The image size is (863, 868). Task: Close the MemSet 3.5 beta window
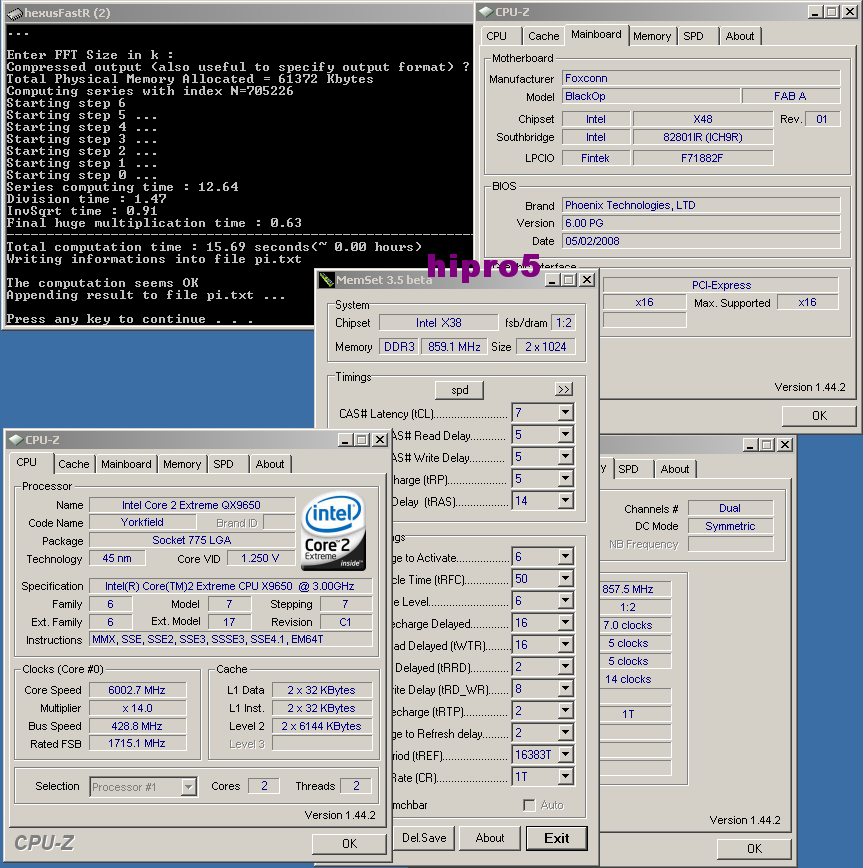click(x=586, y=280)
